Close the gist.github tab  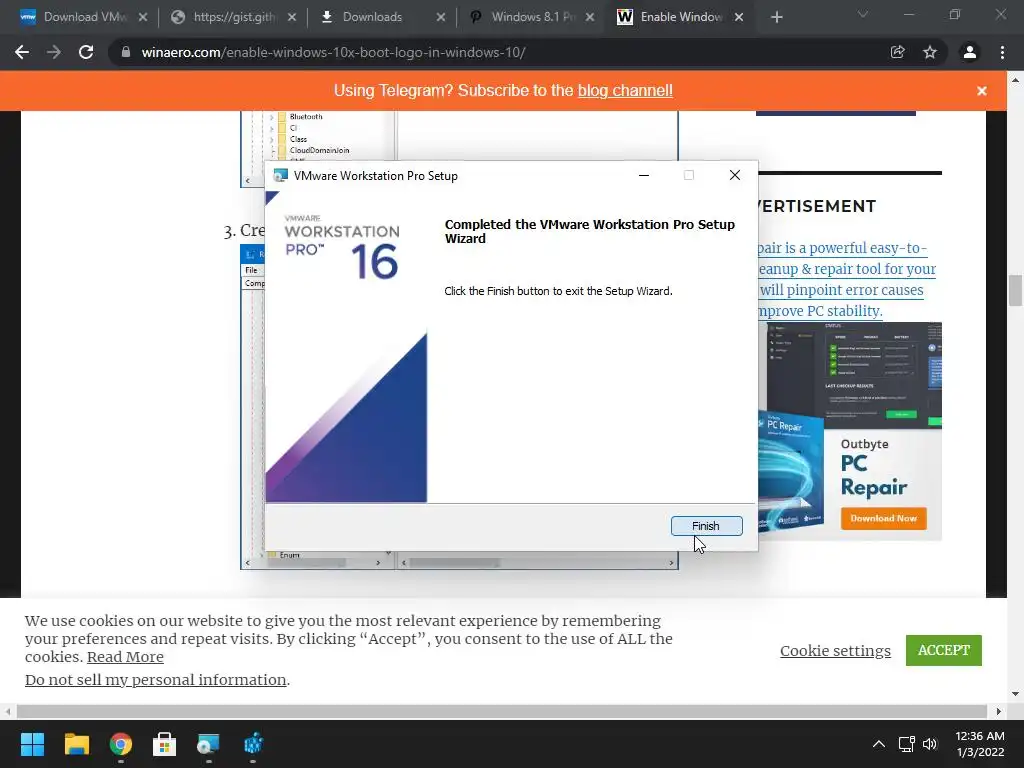point(292,17)
